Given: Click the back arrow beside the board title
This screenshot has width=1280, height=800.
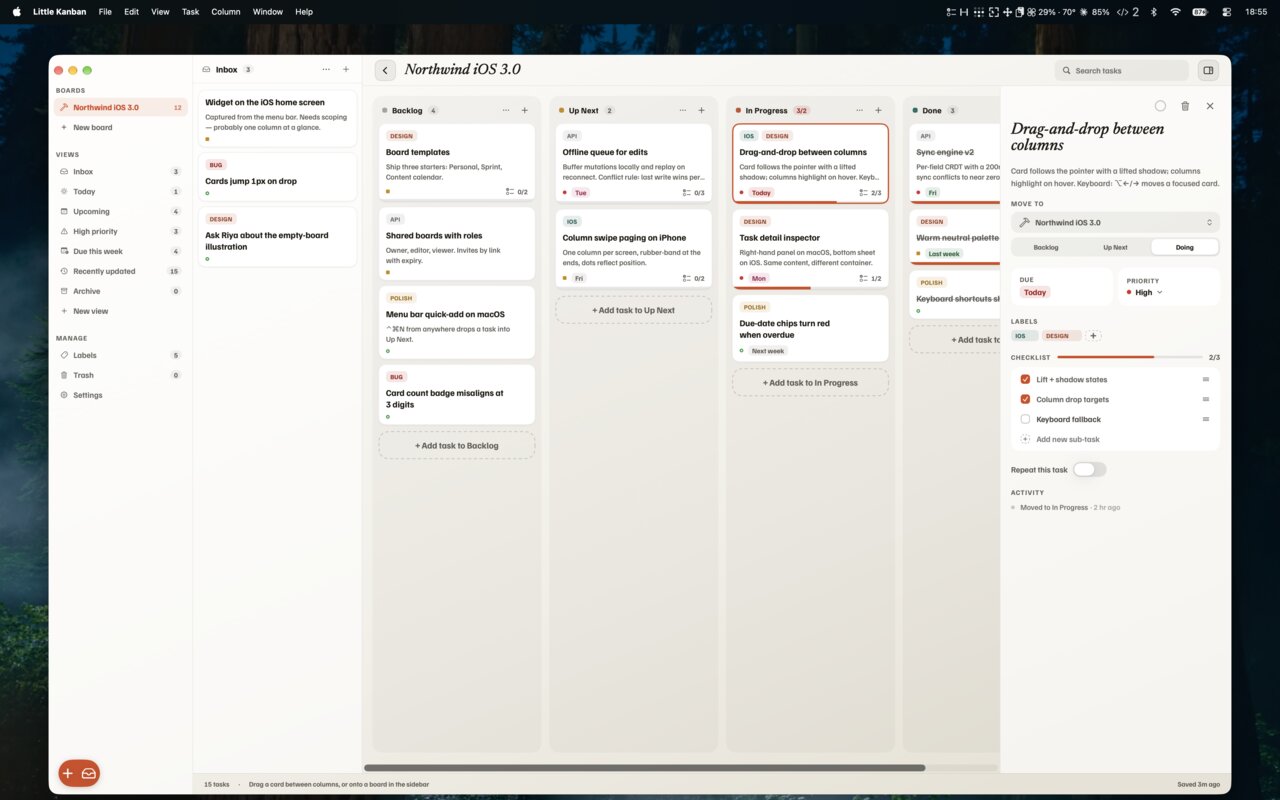Looking at the screenshot, I should coord(385,70).
